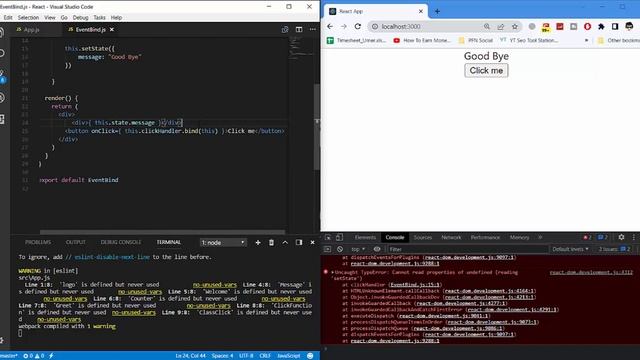The height and width of the screenshot is (360, 640).
Task: Click the errors and warnings status item
Action: click(x=33, y=356)
